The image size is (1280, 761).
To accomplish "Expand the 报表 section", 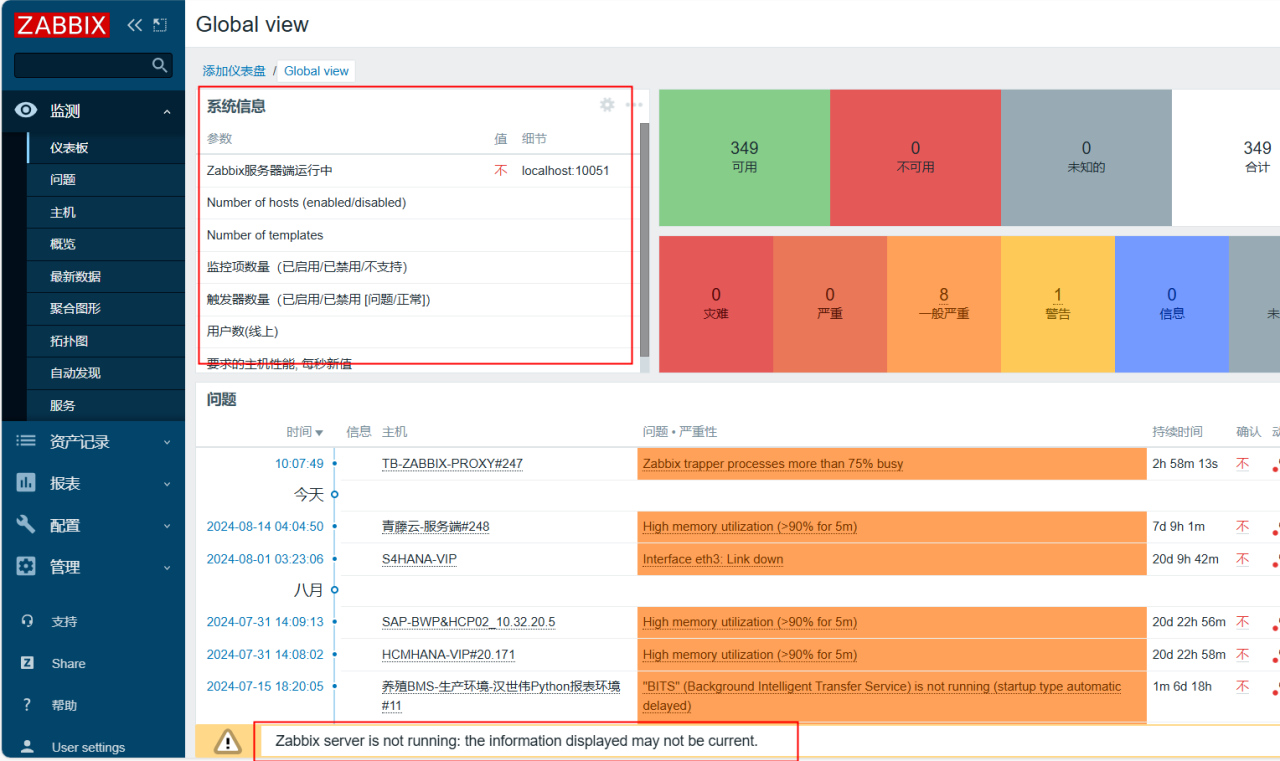I will pyautogui.click(x=167, y=484).
